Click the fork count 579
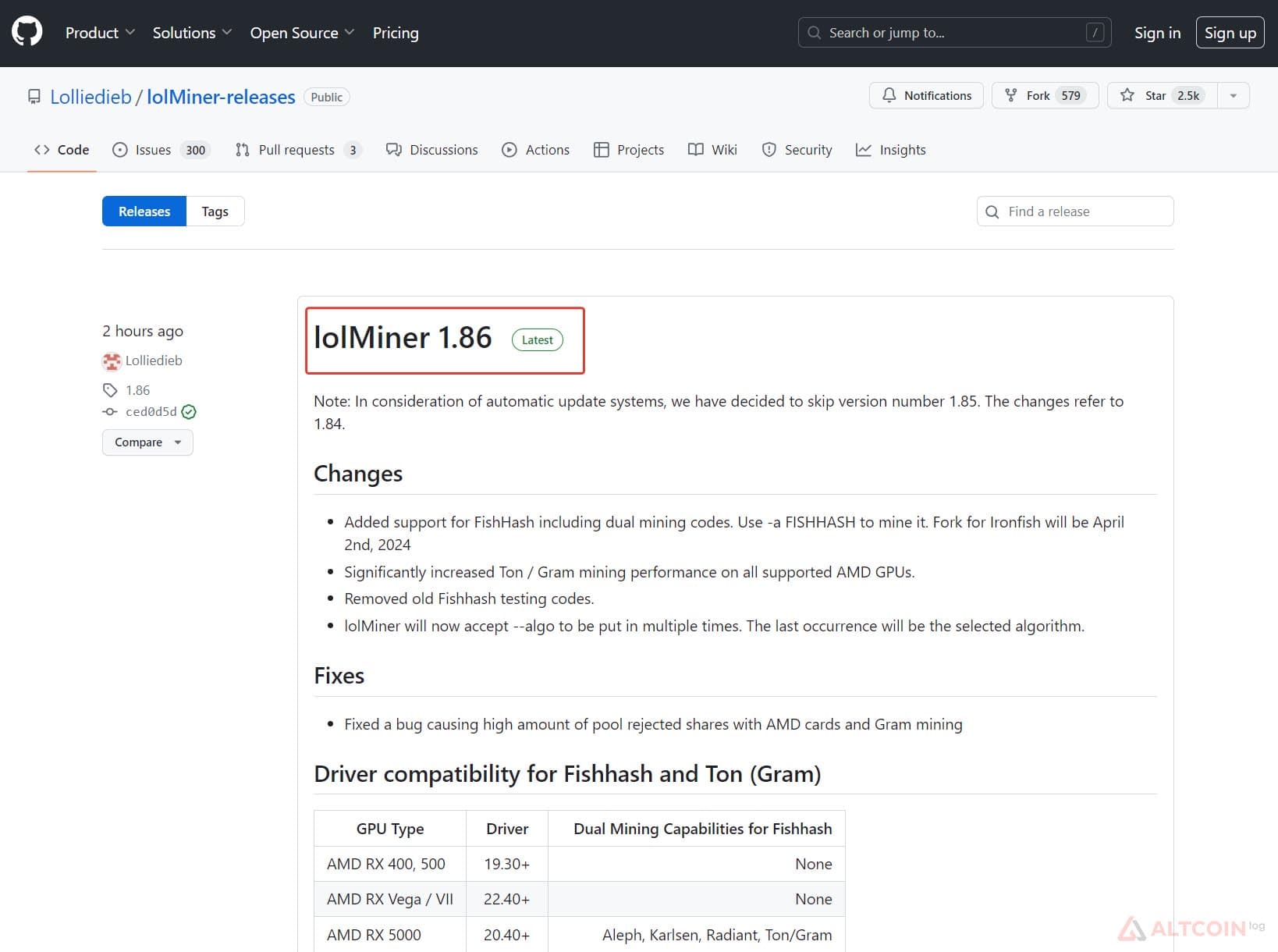 1071,95
